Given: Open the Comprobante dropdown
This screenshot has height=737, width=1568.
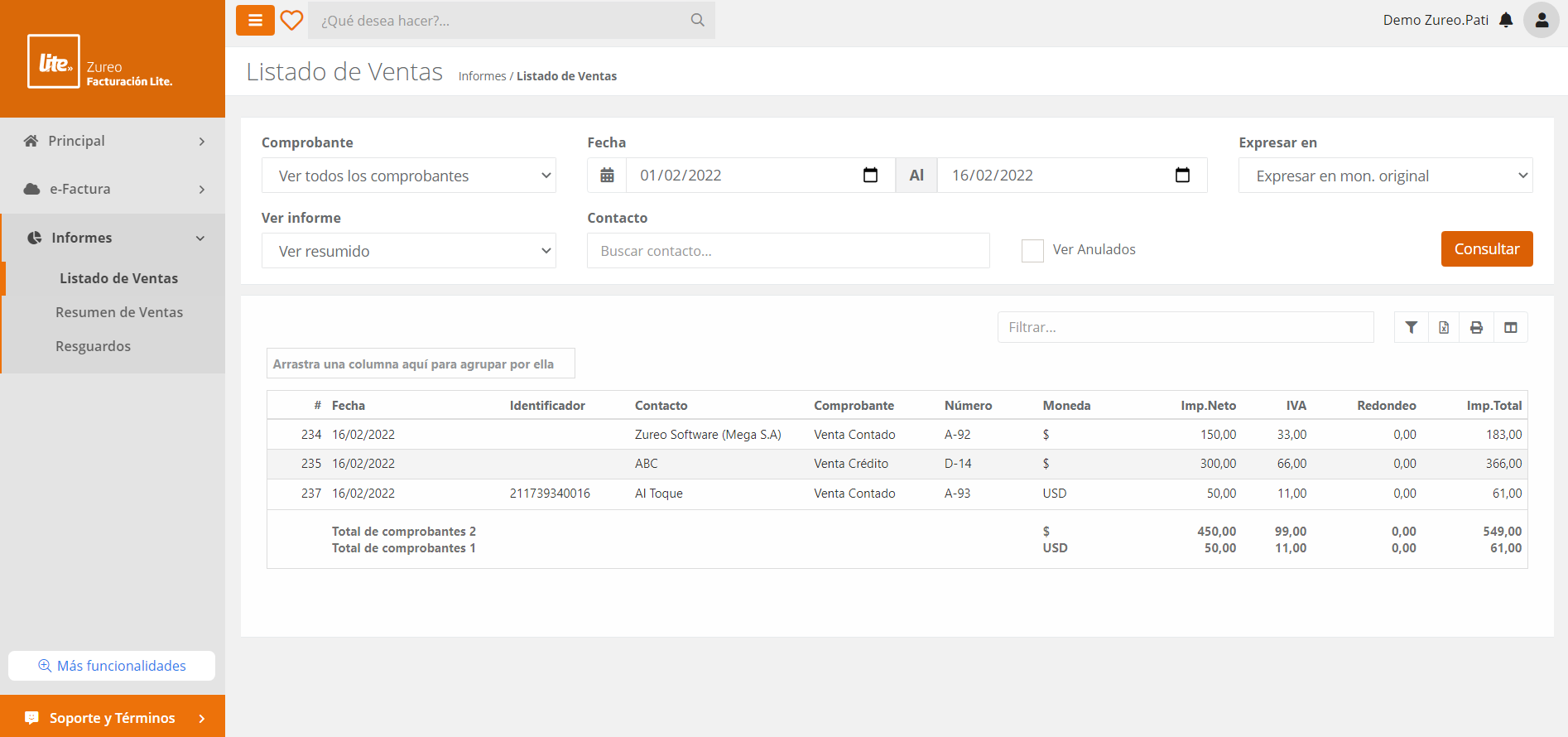Looking at the screenshot, I should 409,176.
